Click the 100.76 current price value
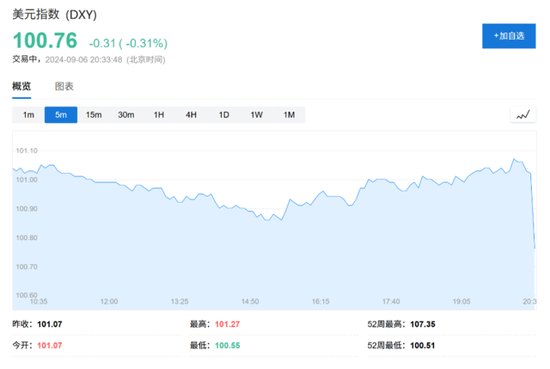550x369 pixels. click(45, 40)
